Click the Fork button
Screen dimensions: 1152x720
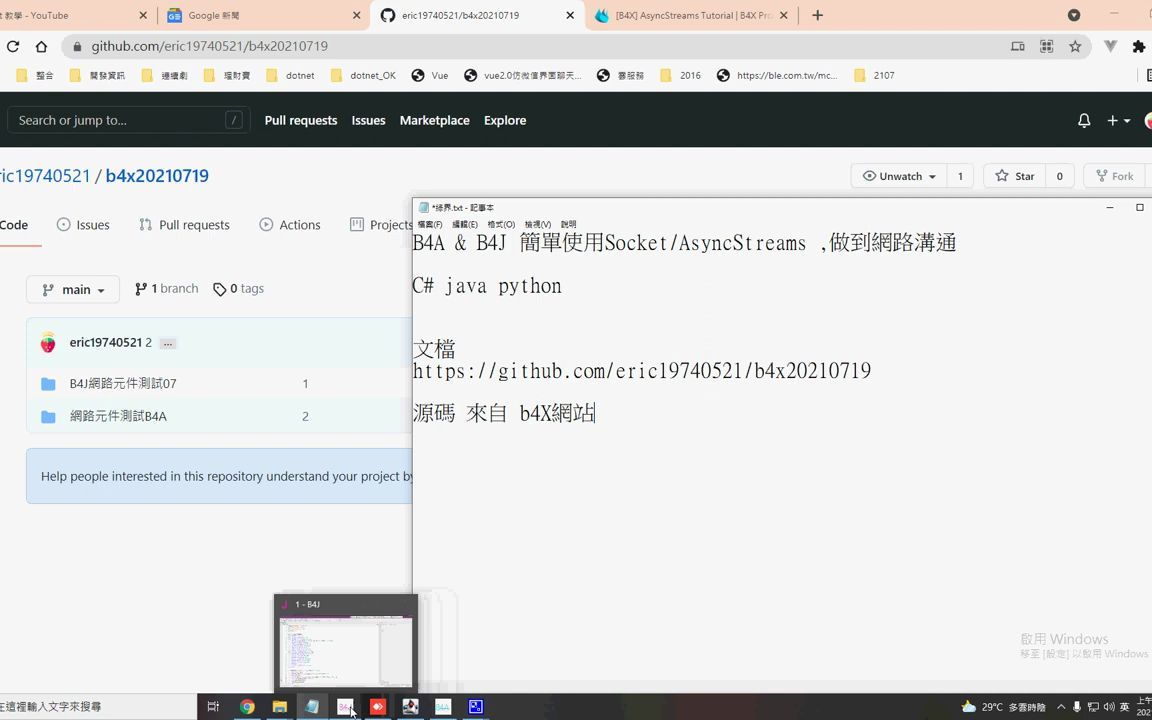pyautogui.click(x=1114, y=176)
